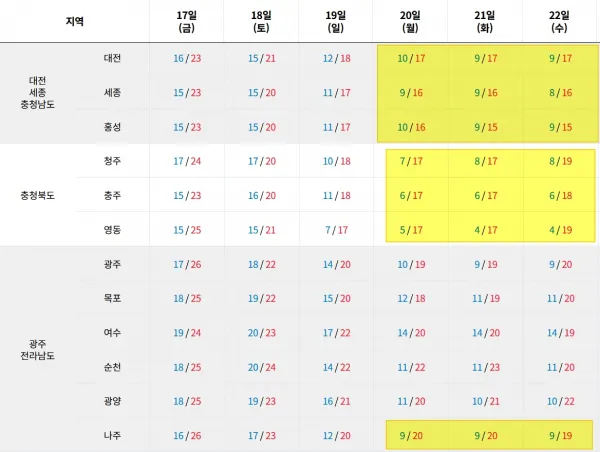The image size is (600, 452).
Task: Select the 영동 city row label
Action: pyautogui.click(x=112, y=230)
